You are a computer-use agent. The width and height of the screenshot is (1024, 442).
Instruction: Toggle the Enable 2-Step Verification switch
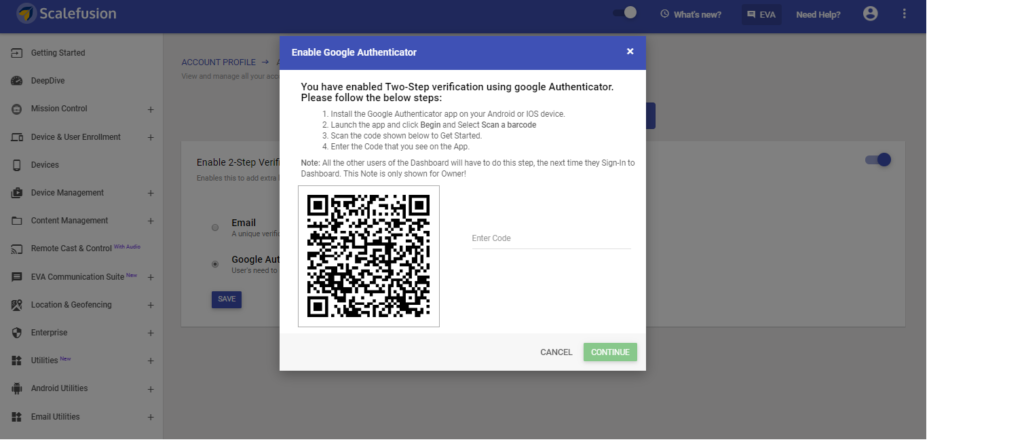click(x=878, y=160)
